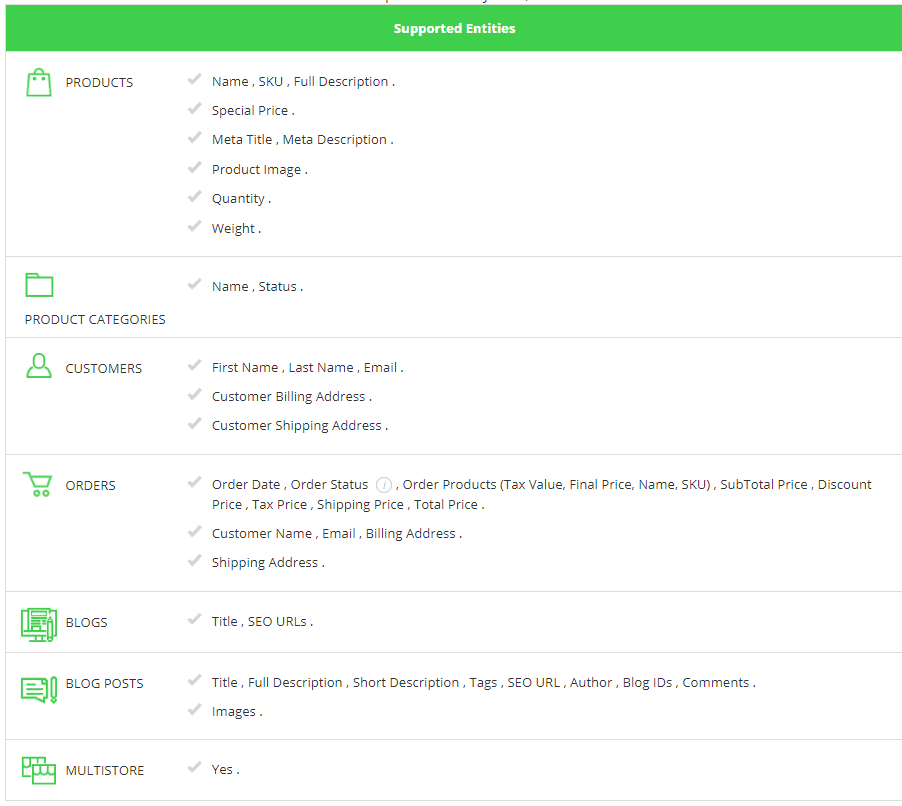This screenshot has height=806, width=902.
Task: Click the PRODUCT CATEGORIES label
Action: pos(95,320)
